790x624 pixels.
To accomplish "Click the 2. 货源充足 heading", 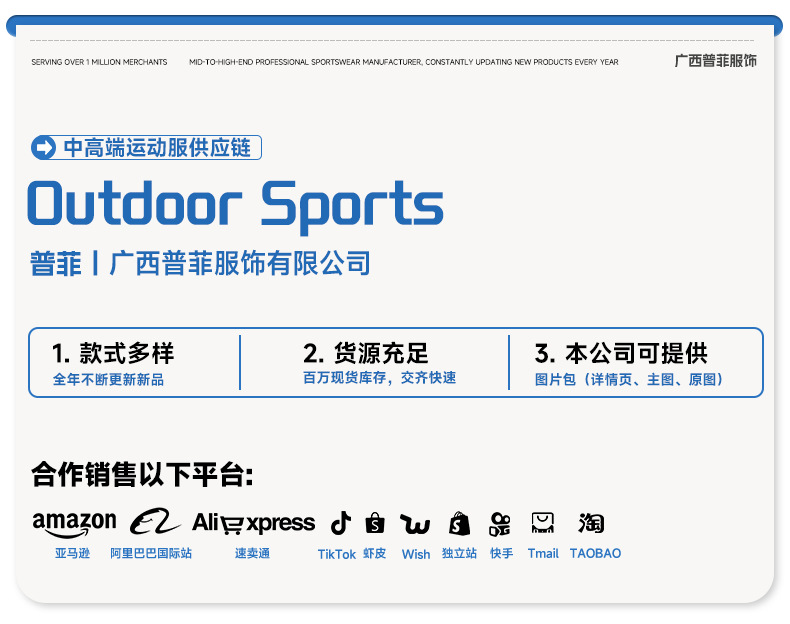I will click(x=366, y=353).
